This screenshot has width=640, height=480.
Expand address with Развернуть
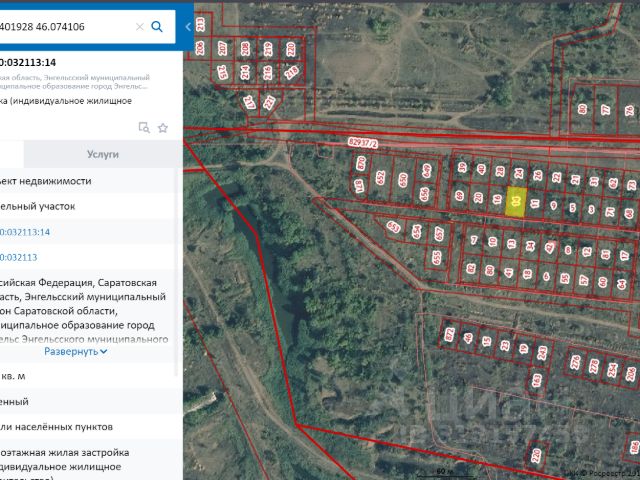click(x=76, y=351)
